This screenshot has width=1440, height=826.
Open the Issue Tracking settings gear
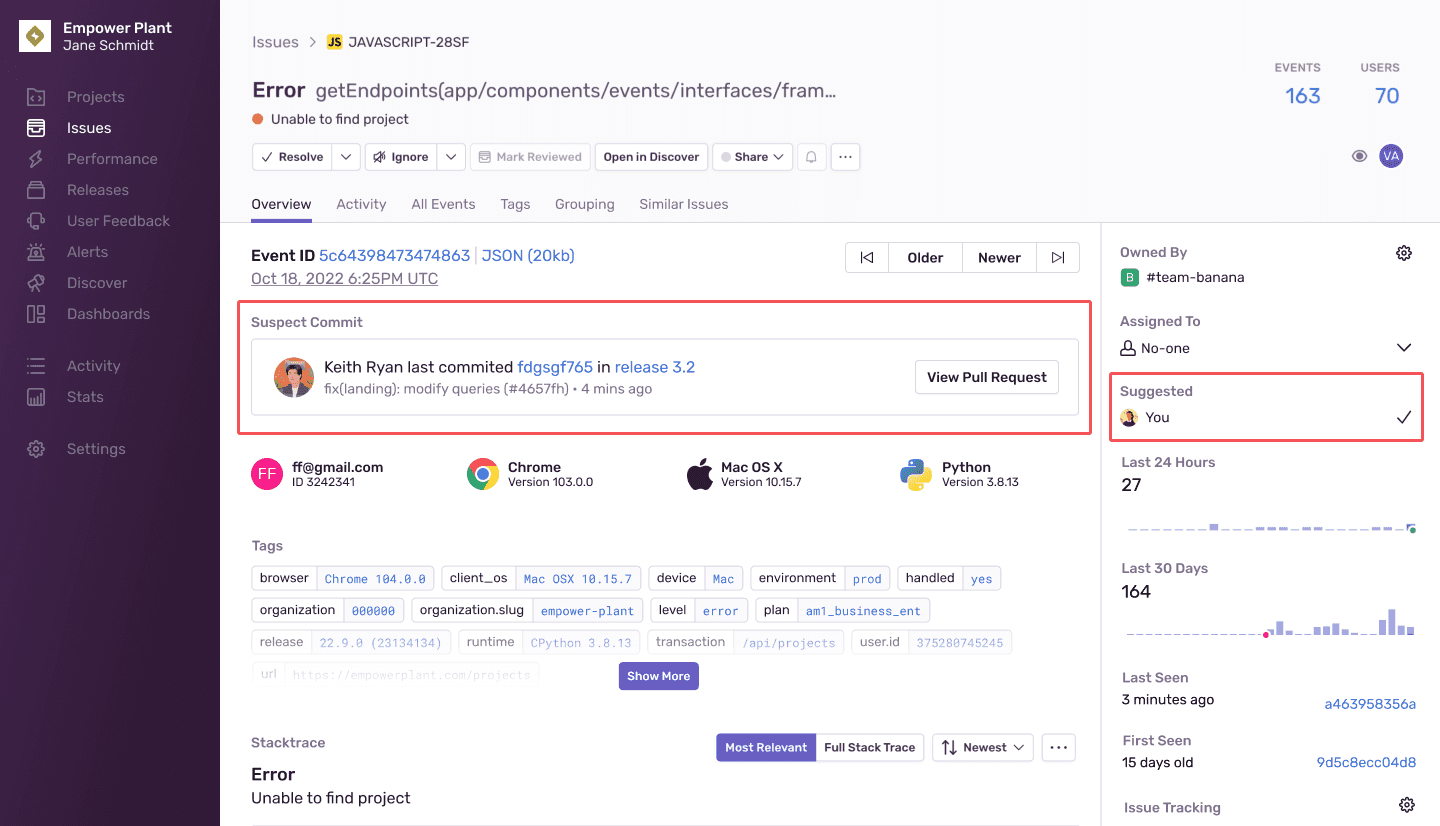[1406, 805]
